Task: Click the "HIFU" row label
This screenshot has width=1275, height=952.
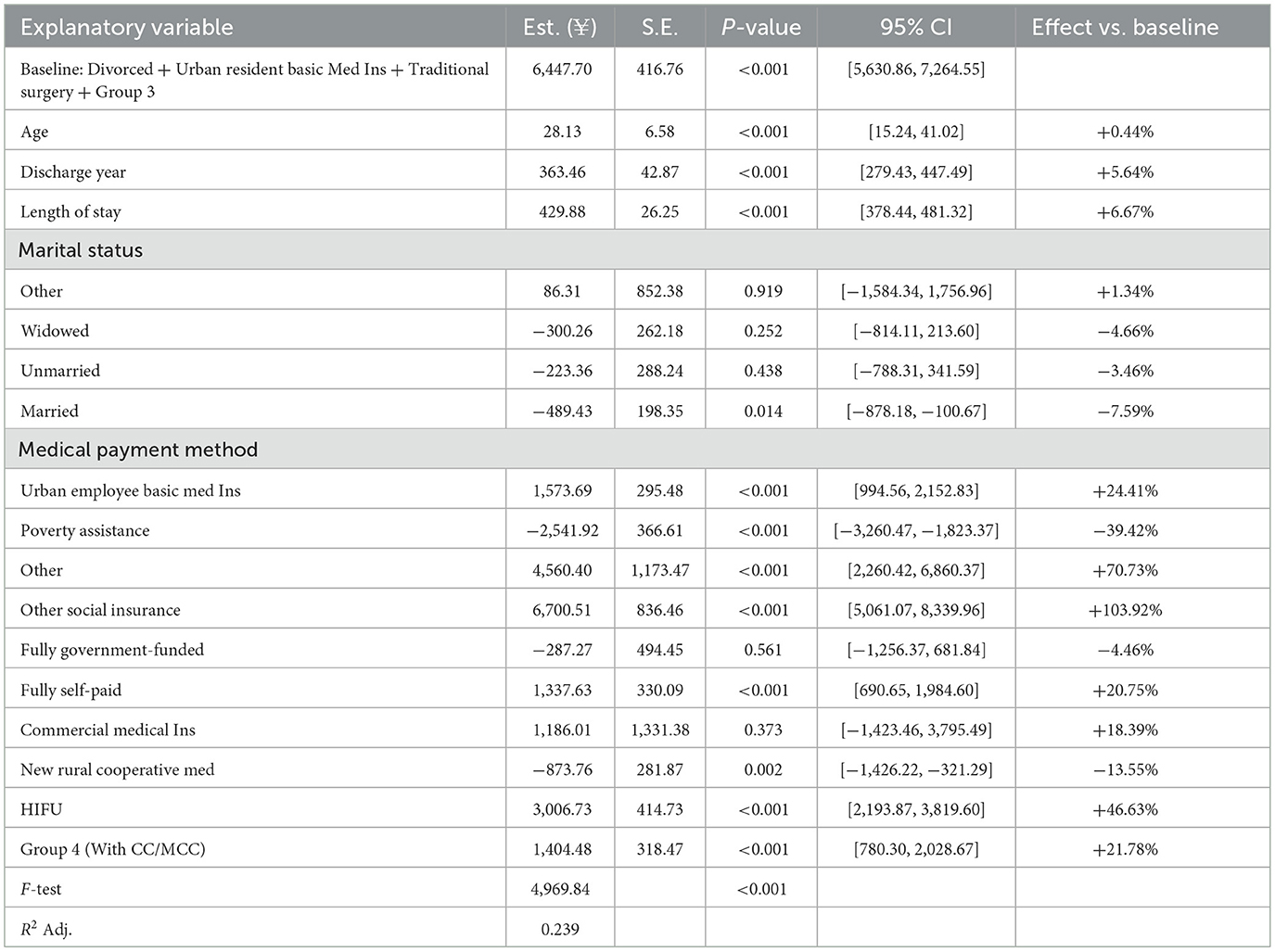Action: (42, 810)
